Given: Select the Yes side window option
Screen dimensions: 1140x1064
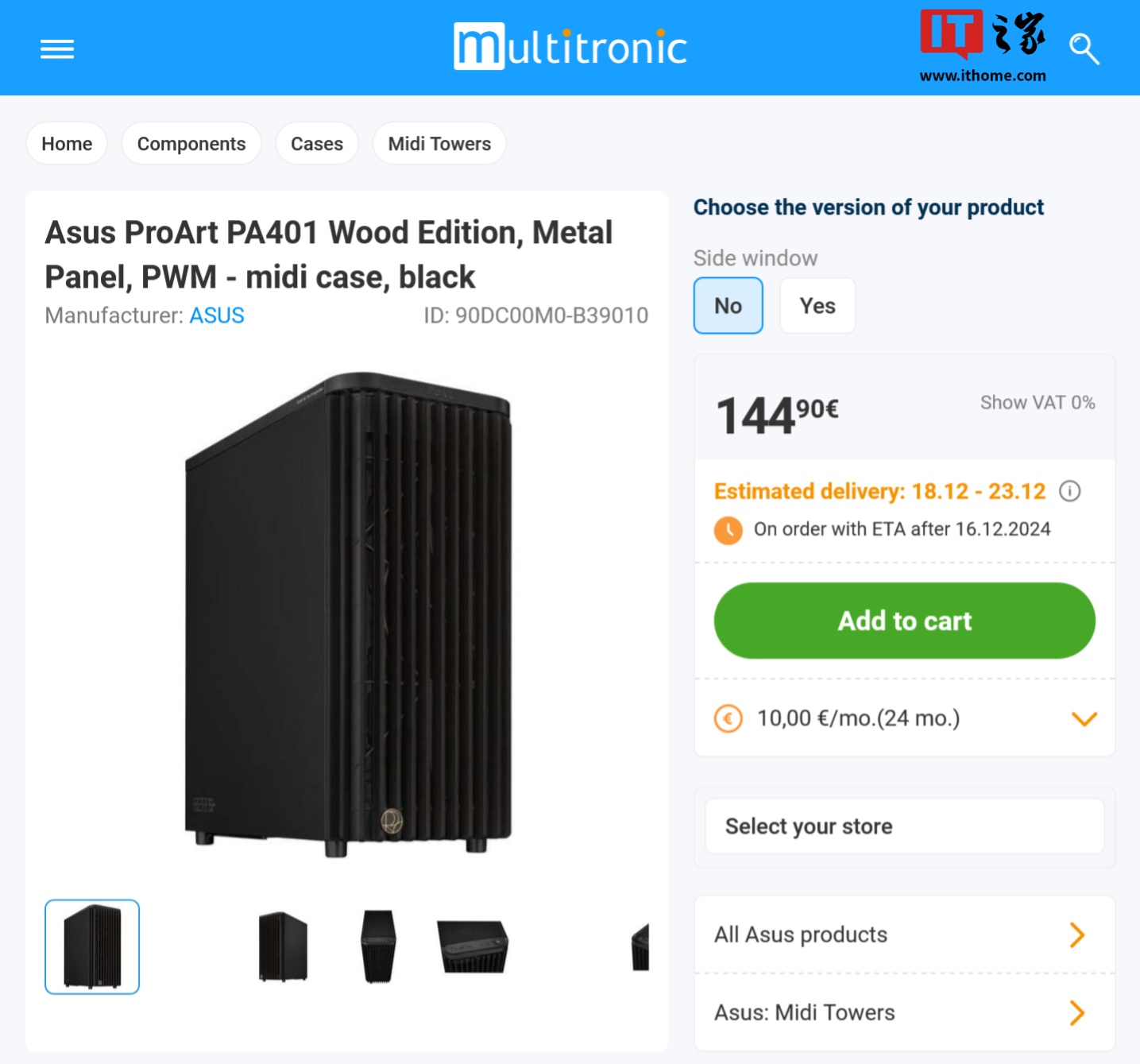Looking at the screenshot, I should point(817,306).
